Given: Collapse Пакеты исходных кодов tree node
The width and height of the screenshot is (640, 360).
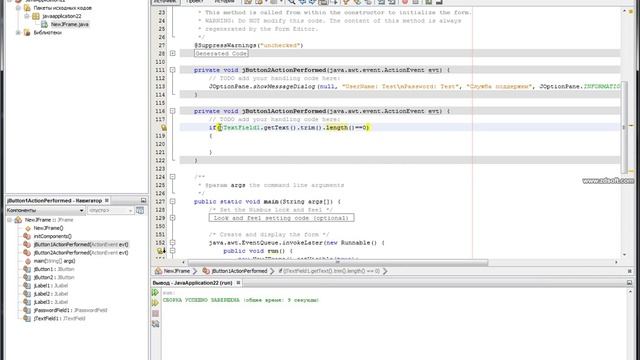Looking at the screenshot, I should tap(18, 8).
